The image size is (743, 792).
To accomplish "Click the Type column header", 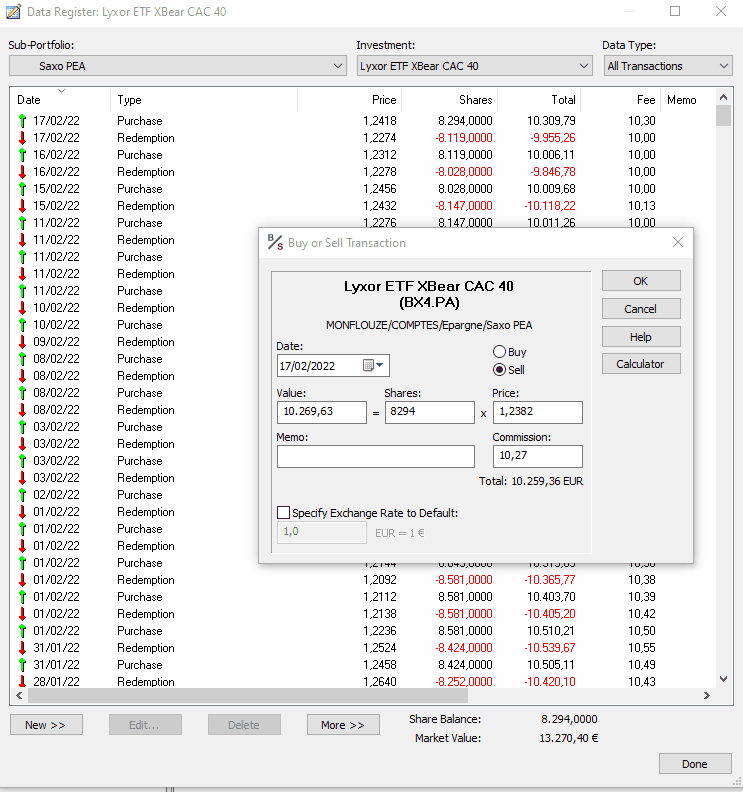I will point(204,100).
